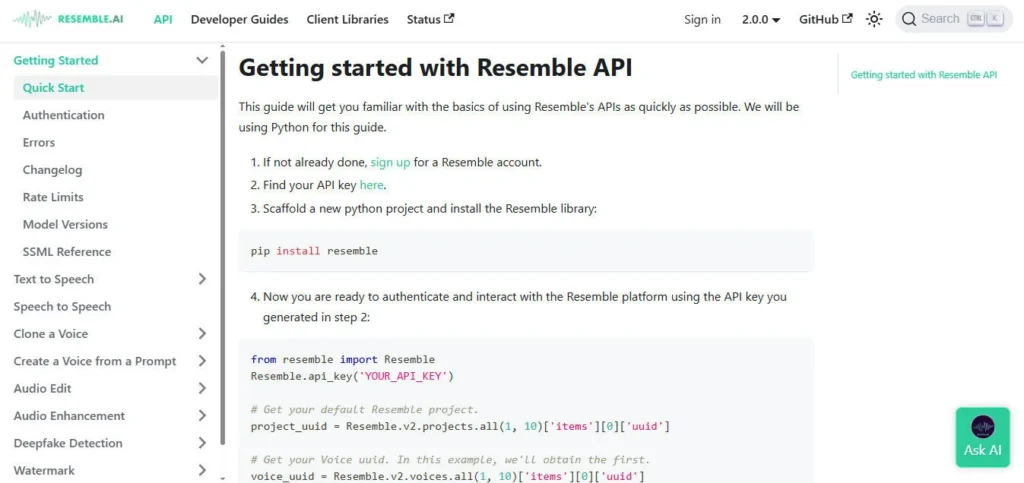This screenshot has height=483, width=1024.
Task: Click the page title 'Getting started with Resemble API'
Action: pos(436,68)
